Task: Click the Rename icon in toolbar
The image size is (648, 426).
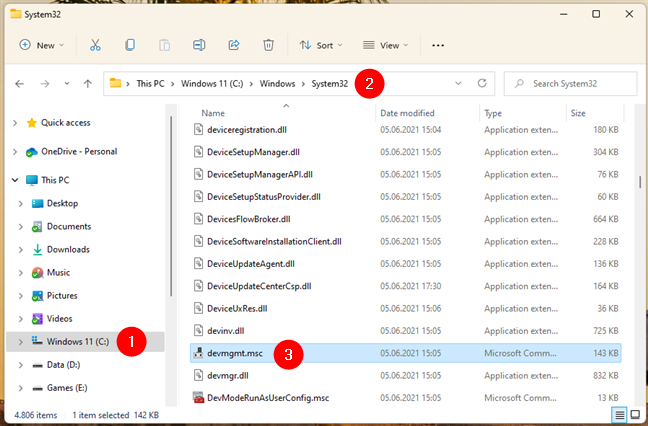Action: coord(199,45)
